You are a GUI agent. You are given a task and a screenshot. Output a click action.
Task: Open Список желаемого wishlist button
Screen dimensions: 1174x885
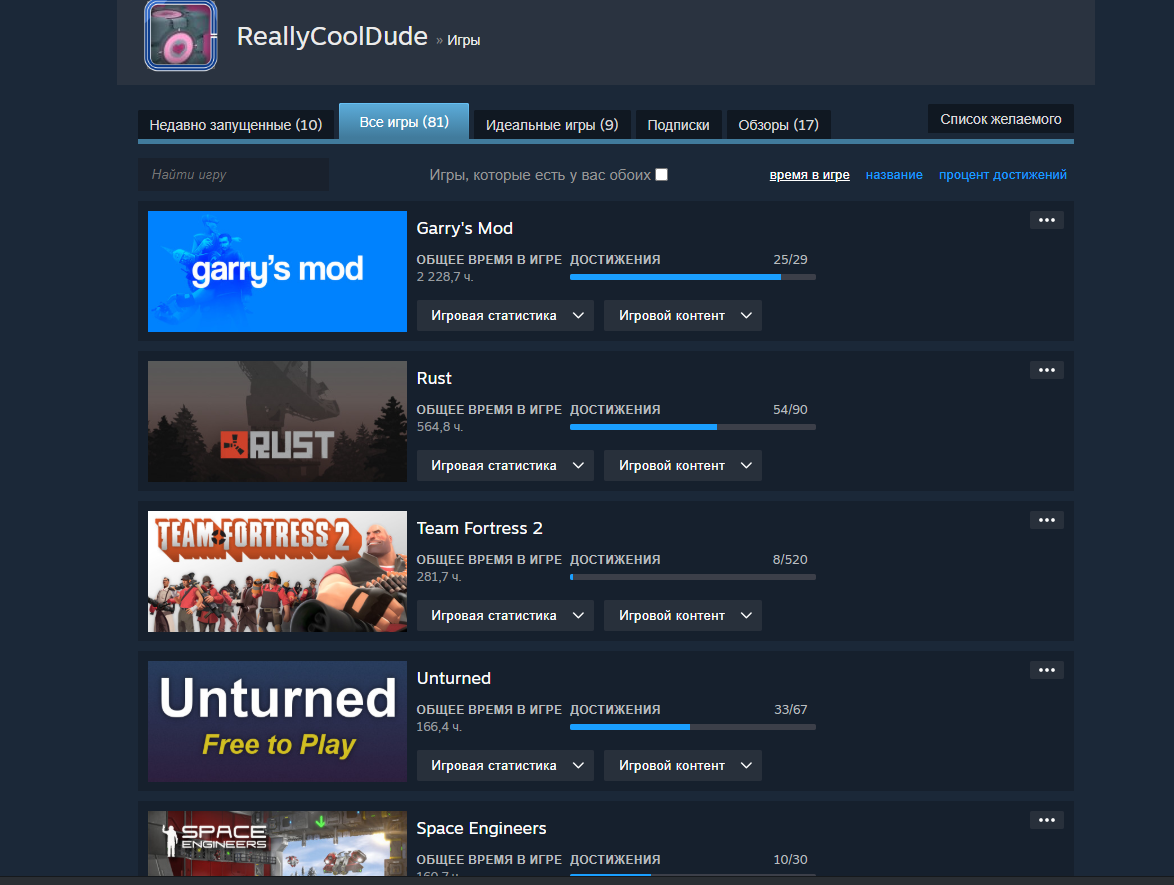[1000, 119]
